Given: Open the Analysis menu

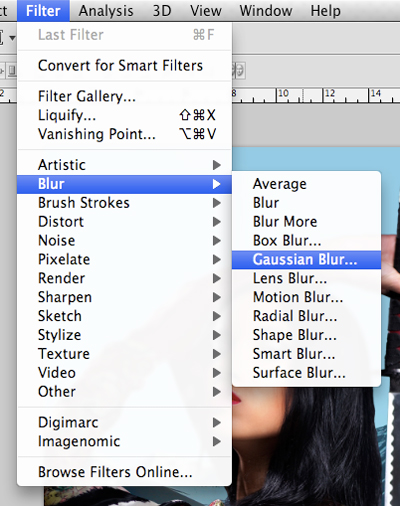Looking at the screenshot, I should click(106, 11).
